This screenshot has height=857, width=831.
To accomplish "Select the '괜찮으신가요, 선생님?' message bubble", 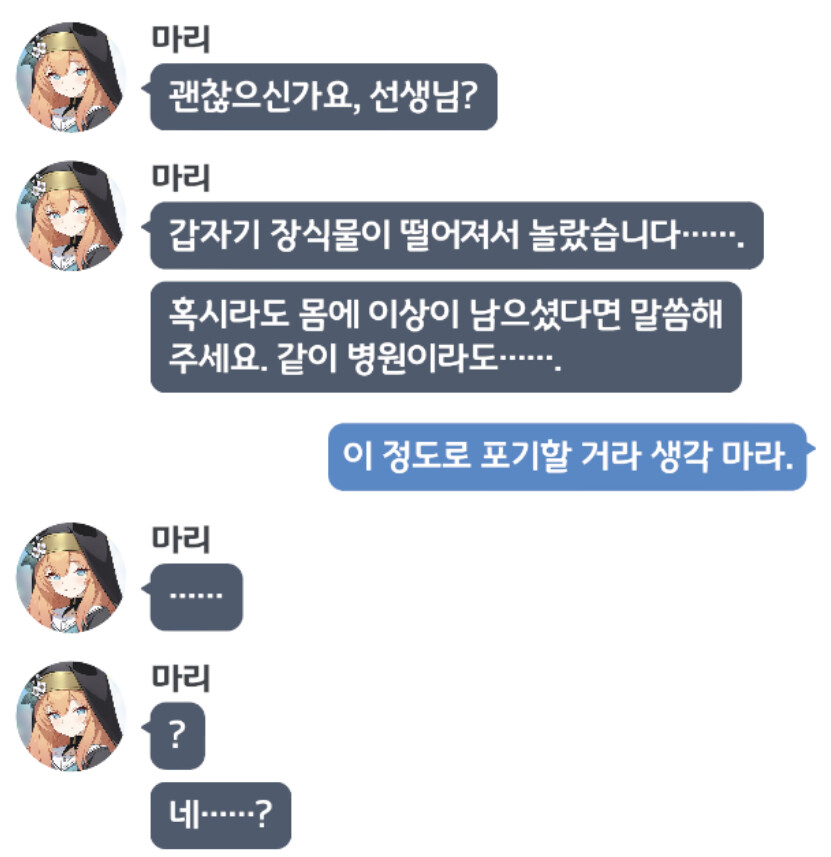I will tap(324, 97).
